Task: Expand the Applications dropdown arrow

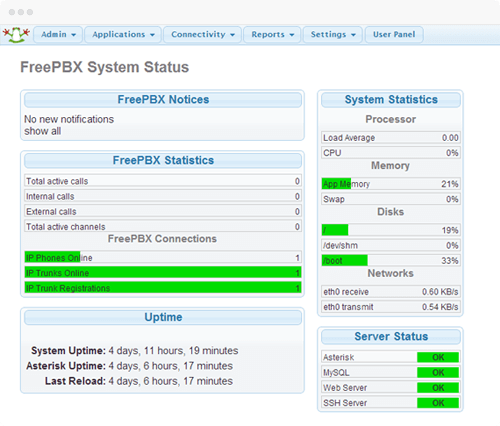Action: point(152,35)
